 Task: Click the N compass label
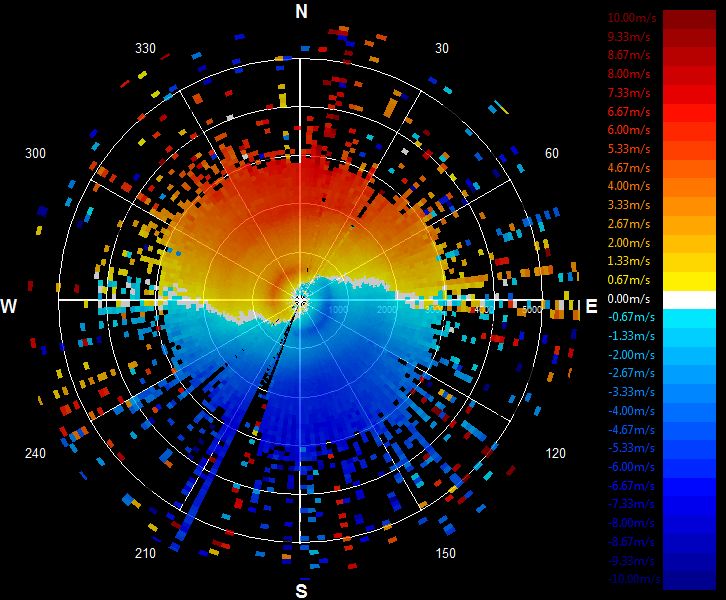pyautogui.click(x=301, y=12)
